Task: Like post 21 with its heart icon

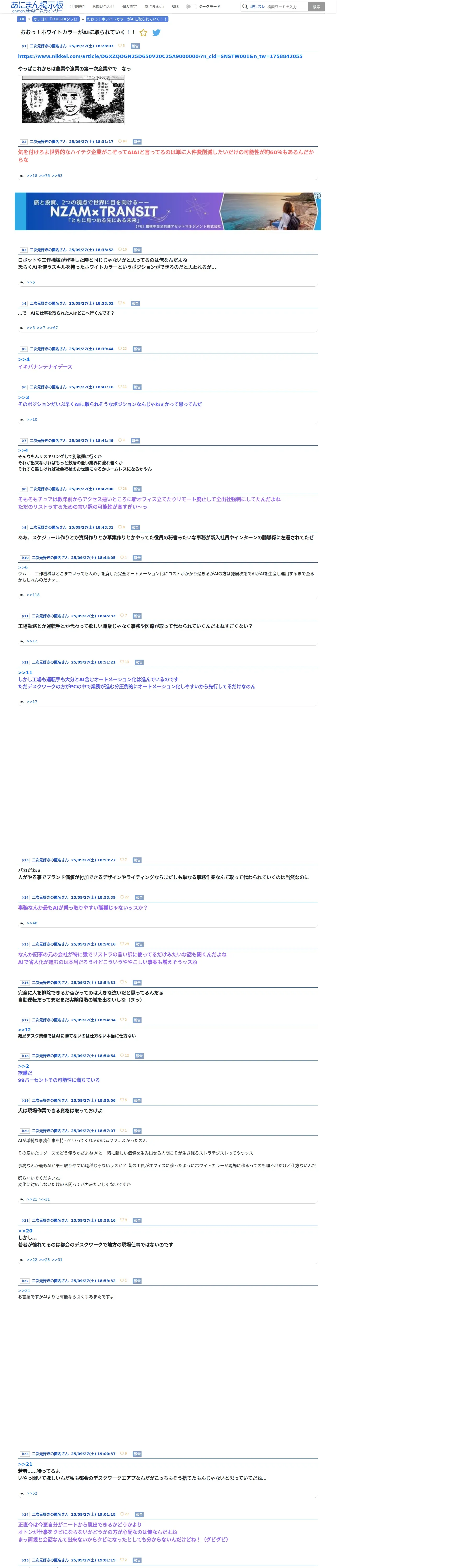Action: point(122,1220)
